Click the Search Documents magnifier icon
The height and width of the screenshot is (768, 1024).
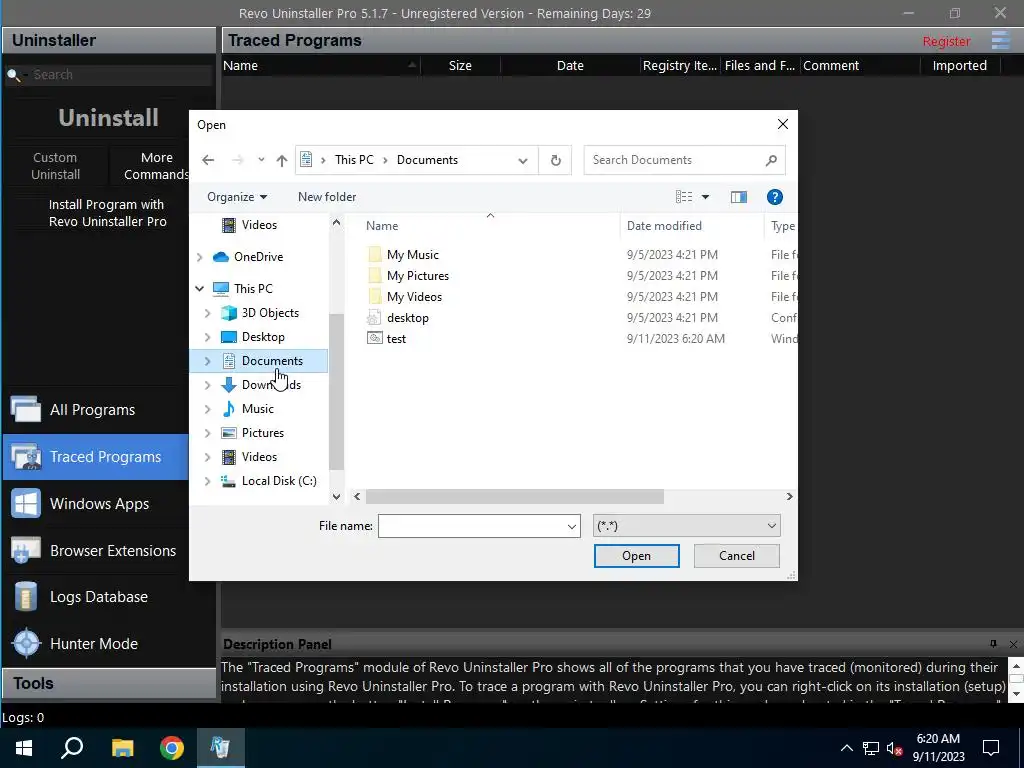click(771, 160)
